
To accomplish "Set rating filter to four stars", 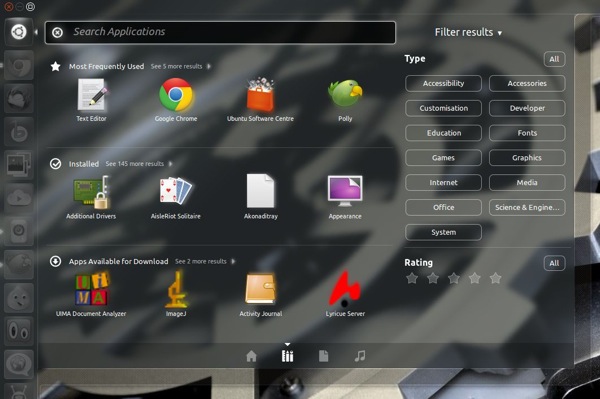I will [x=474, y=278].
